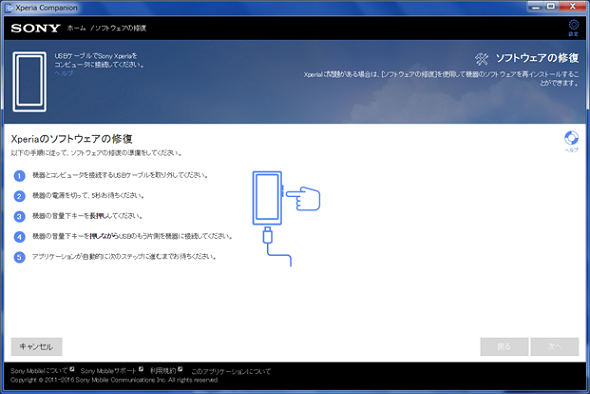This screenshot has height=394, width=590.
Task: Go to ホーム in the breadcrumb
Action: pos(76,28)
